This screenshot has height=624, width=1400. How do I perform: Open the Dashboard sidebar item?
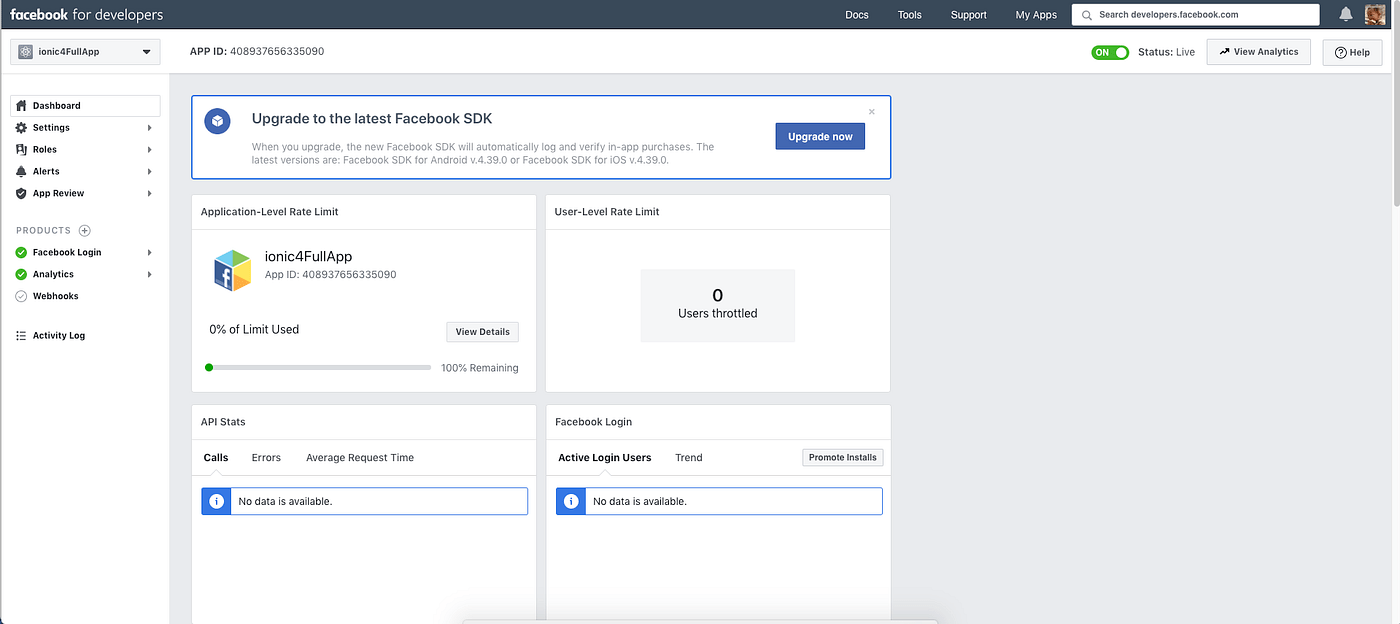point(85,105)
